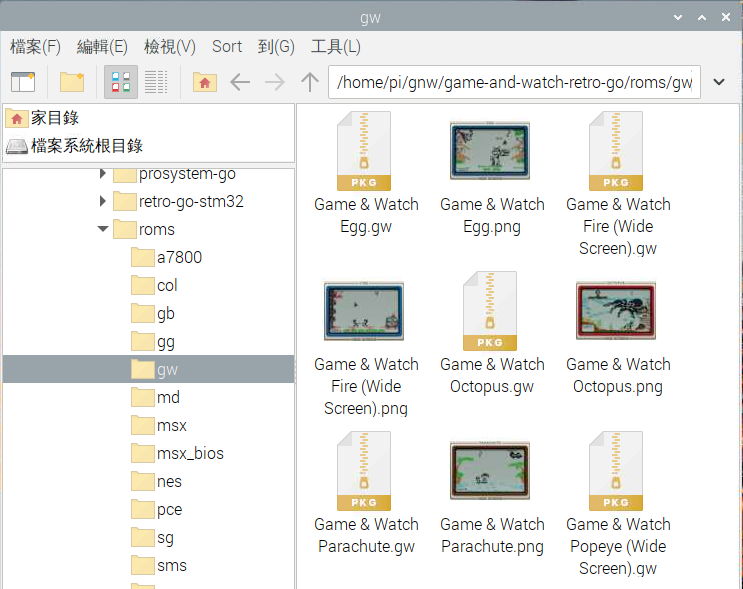This screenshot has height=589, width=743.
Task: Select 家目錄 in the places pane
Action: tap(148, 118)
